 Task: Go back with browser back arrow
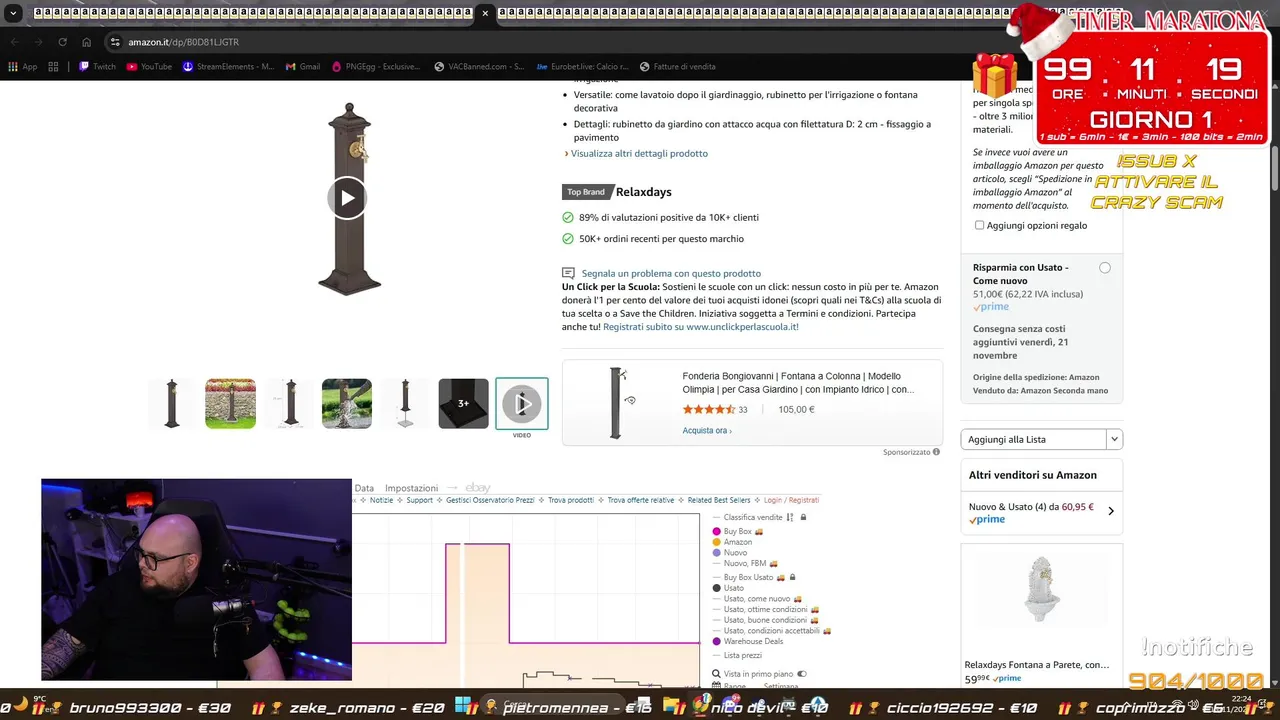coord(14,42)
